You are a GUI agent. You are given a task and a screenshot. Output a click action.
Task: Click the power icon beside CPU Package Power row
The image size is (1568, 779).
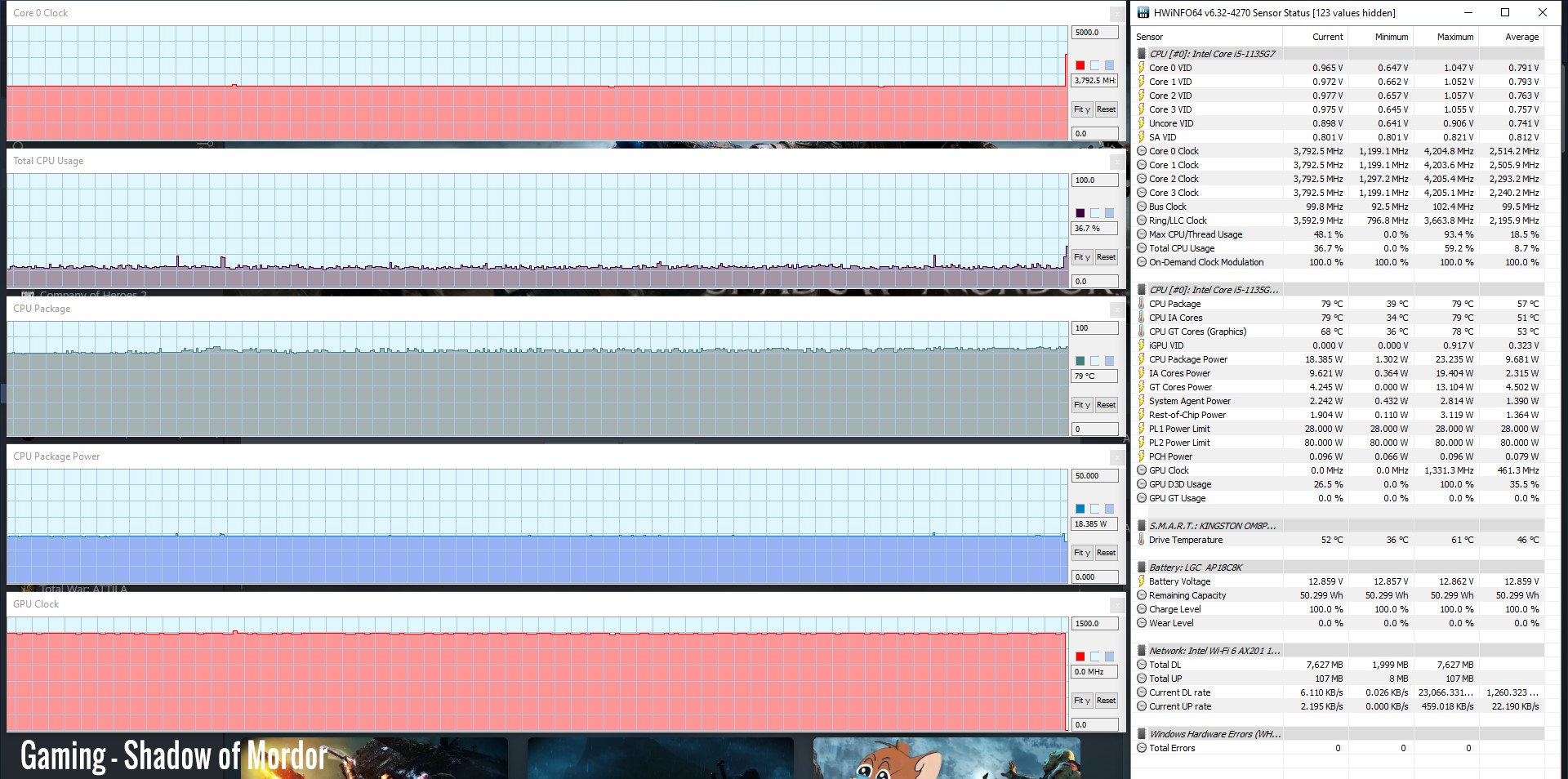coord(1142,359)
